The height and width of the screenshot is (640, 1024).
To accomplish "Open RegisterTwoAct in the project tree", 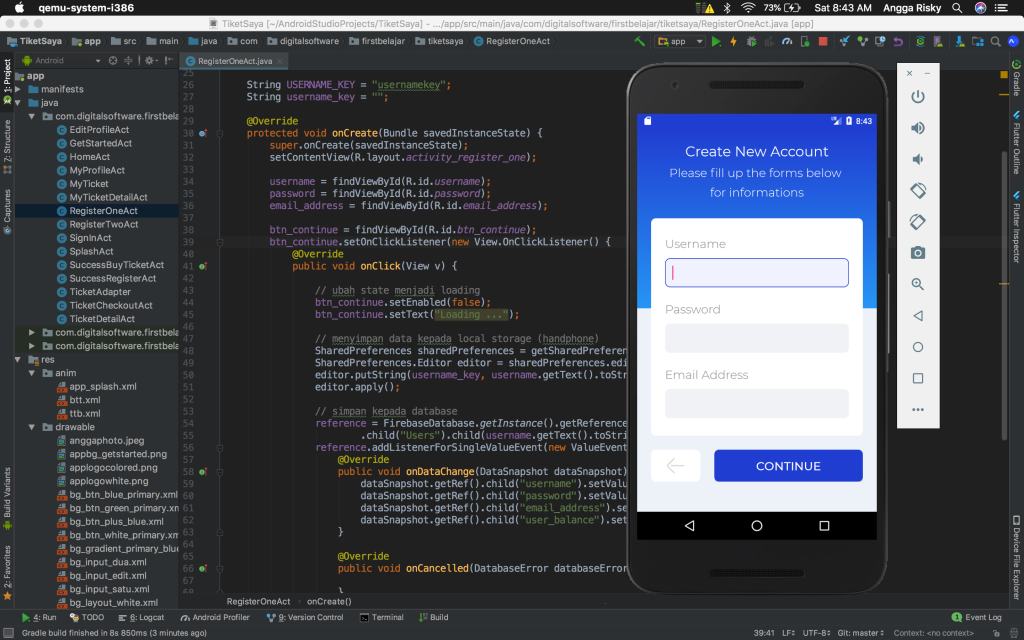I will [104, 225].
